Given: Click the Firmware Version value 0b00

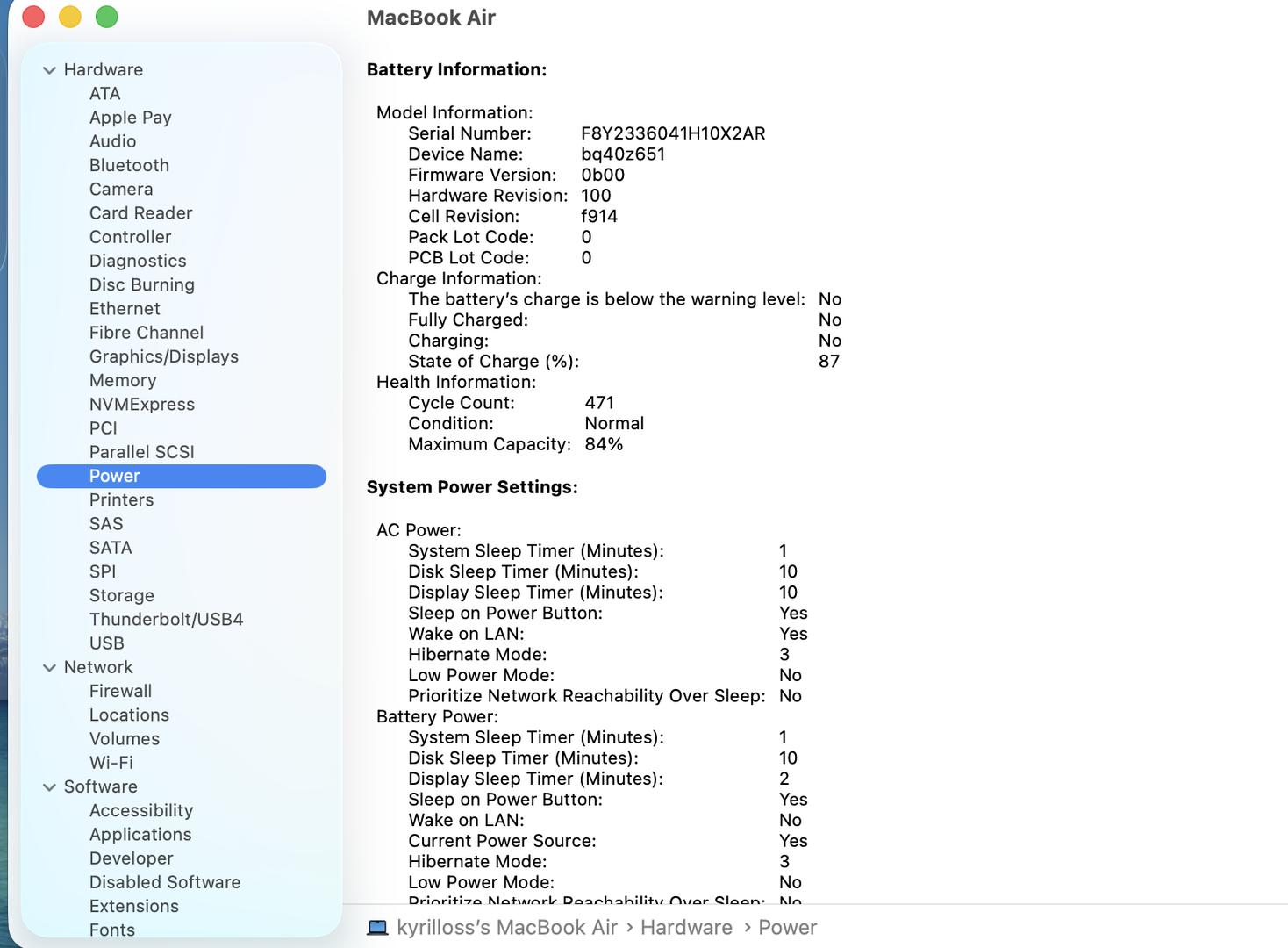Looking at the screenshot, I should click(x=603, y=175).
